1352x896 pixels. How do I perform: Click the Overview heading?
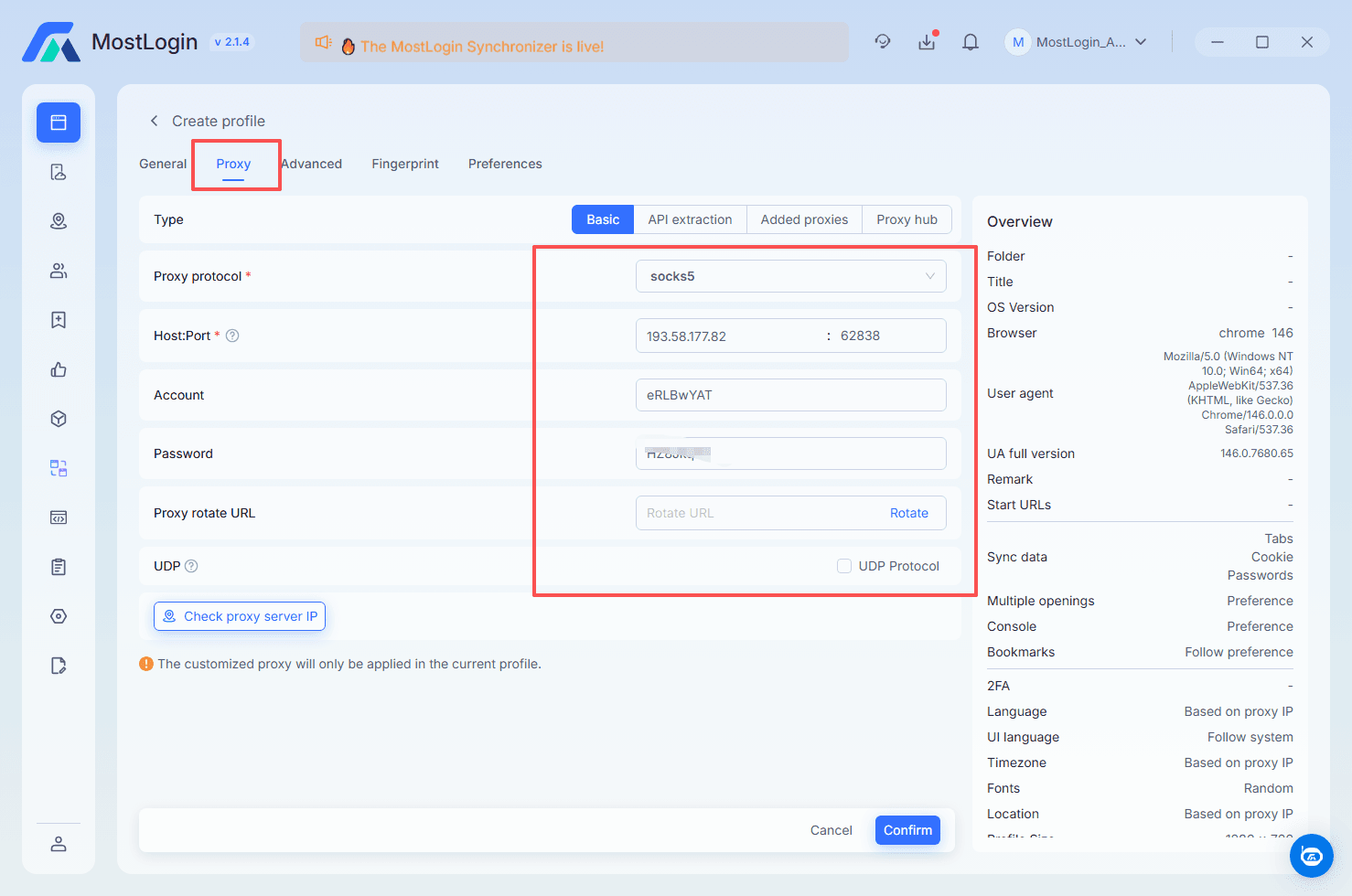(x=1020, y=221)
